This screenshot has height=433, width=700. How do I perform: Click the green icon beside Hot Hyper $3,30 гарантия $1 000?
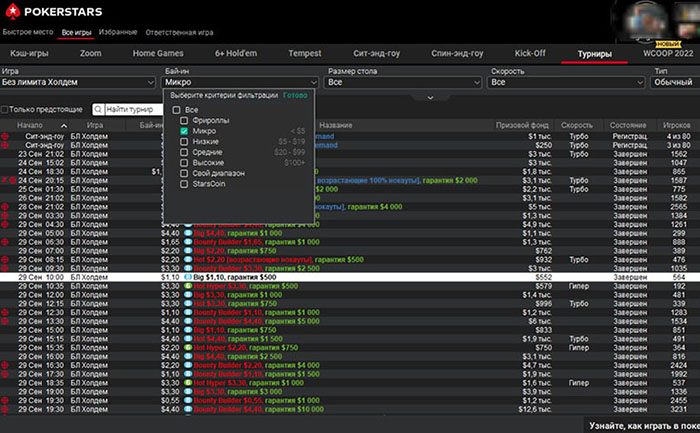click(188, 383)
